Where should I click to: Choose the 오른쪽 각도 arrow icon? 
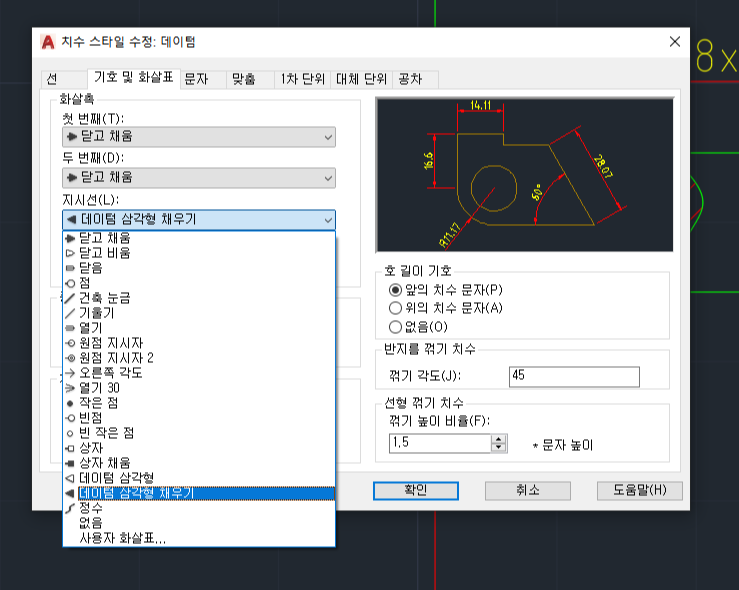coord(70,373)
